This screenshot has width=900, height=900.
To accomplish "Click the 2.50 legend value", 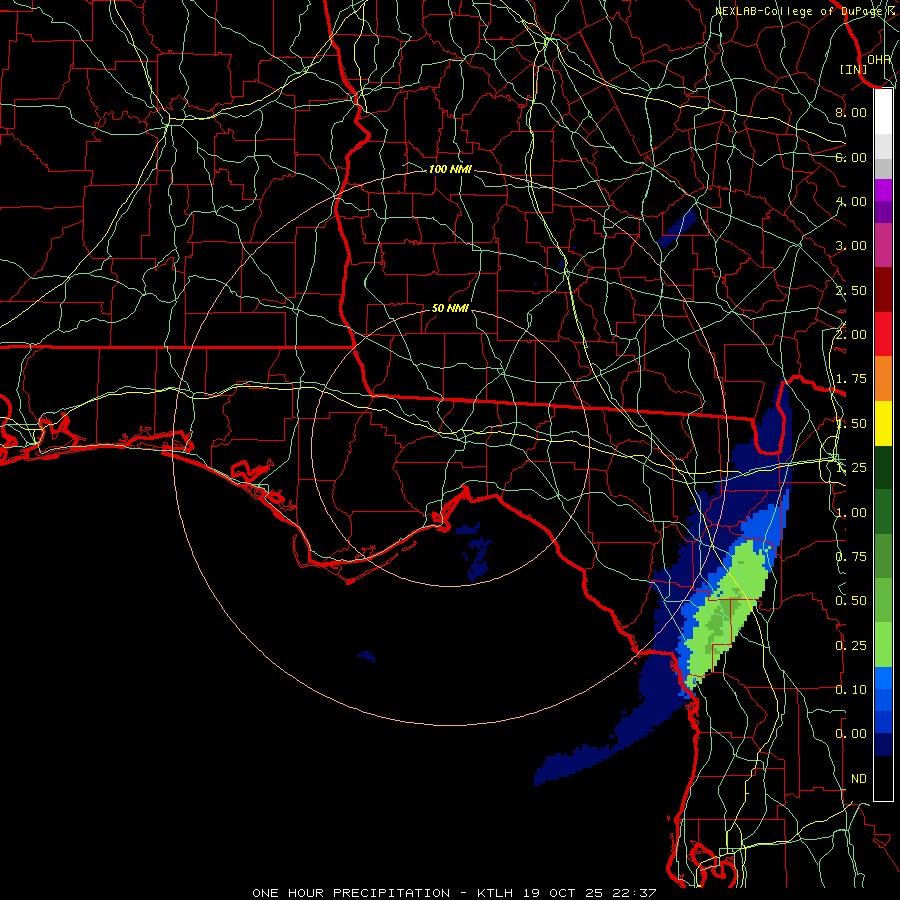I will point(851,290).
